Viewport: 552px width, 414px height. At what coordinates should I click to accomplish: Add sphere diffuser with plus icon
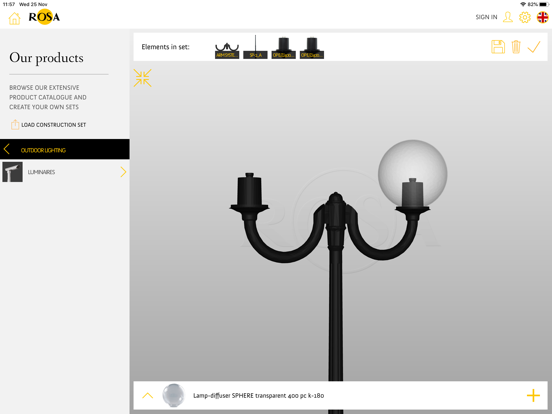point(533,395)
